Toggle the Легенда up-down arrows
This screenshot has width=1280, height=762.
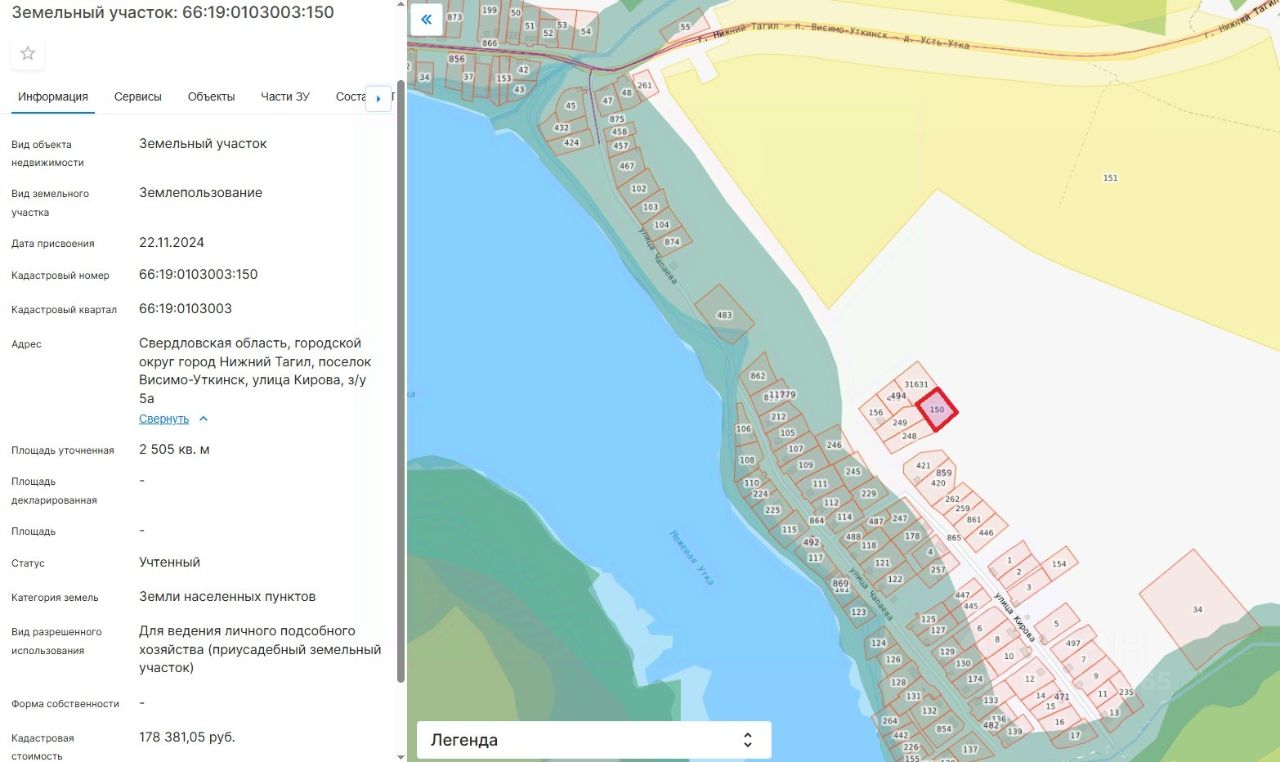[x=747, y=740]
